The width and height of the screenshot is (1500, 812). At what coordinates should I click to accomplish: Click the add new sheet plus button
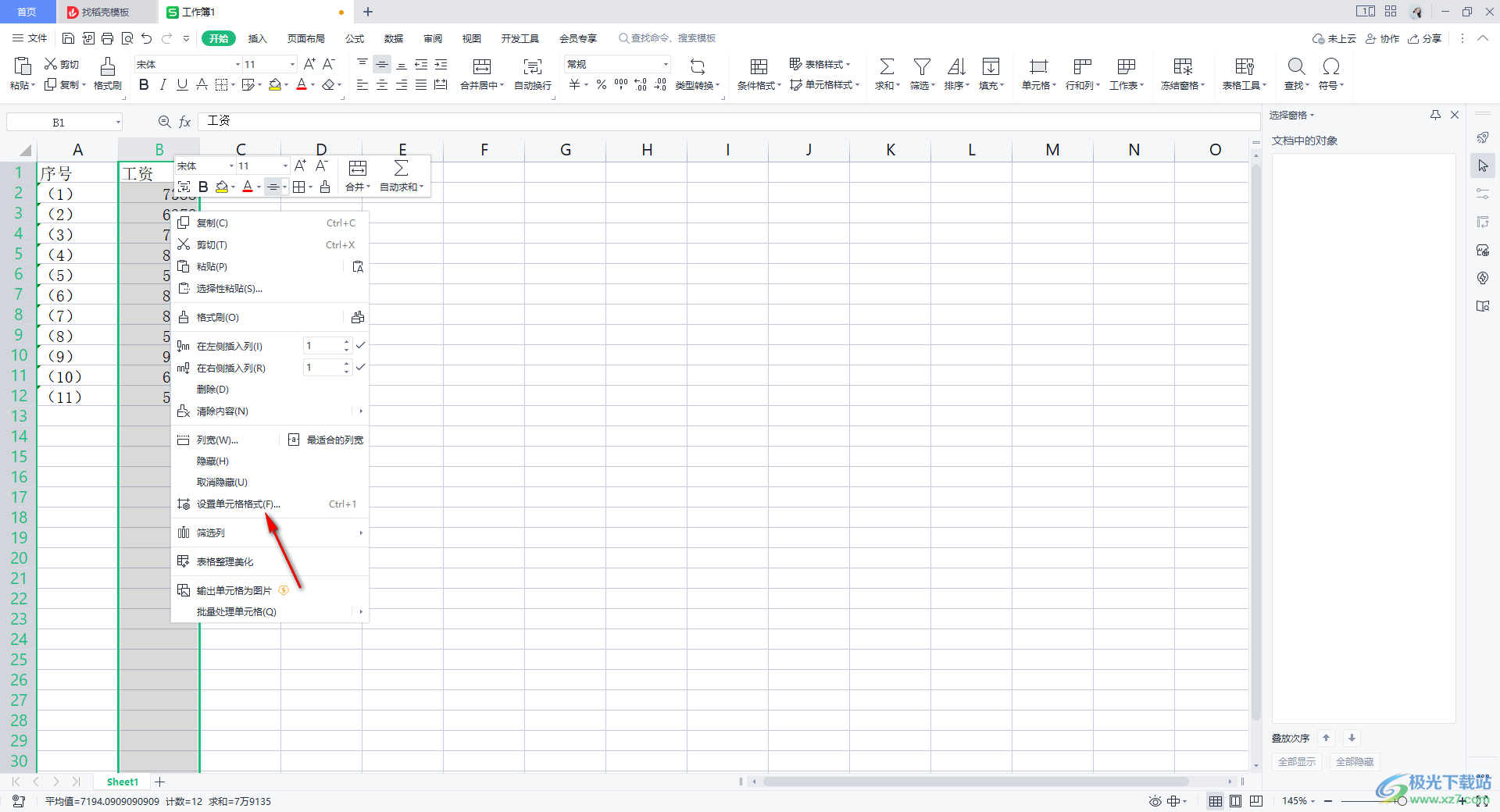point(160,782)
